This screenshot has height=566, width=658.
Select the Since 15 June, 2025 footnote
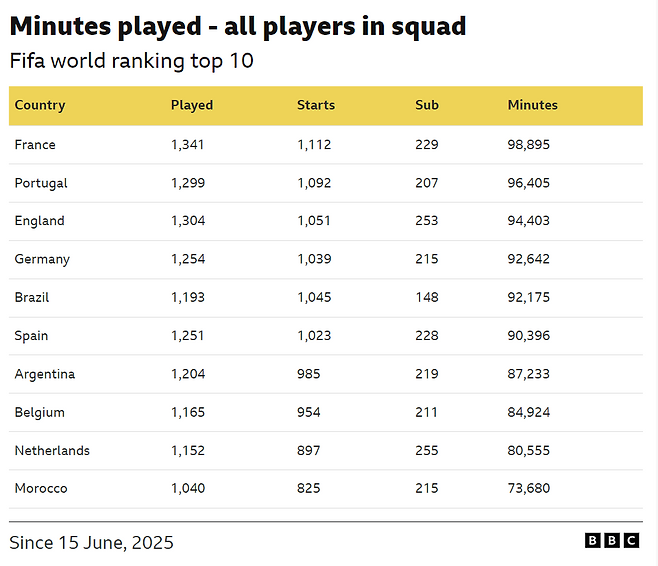(x=91, y=543)
